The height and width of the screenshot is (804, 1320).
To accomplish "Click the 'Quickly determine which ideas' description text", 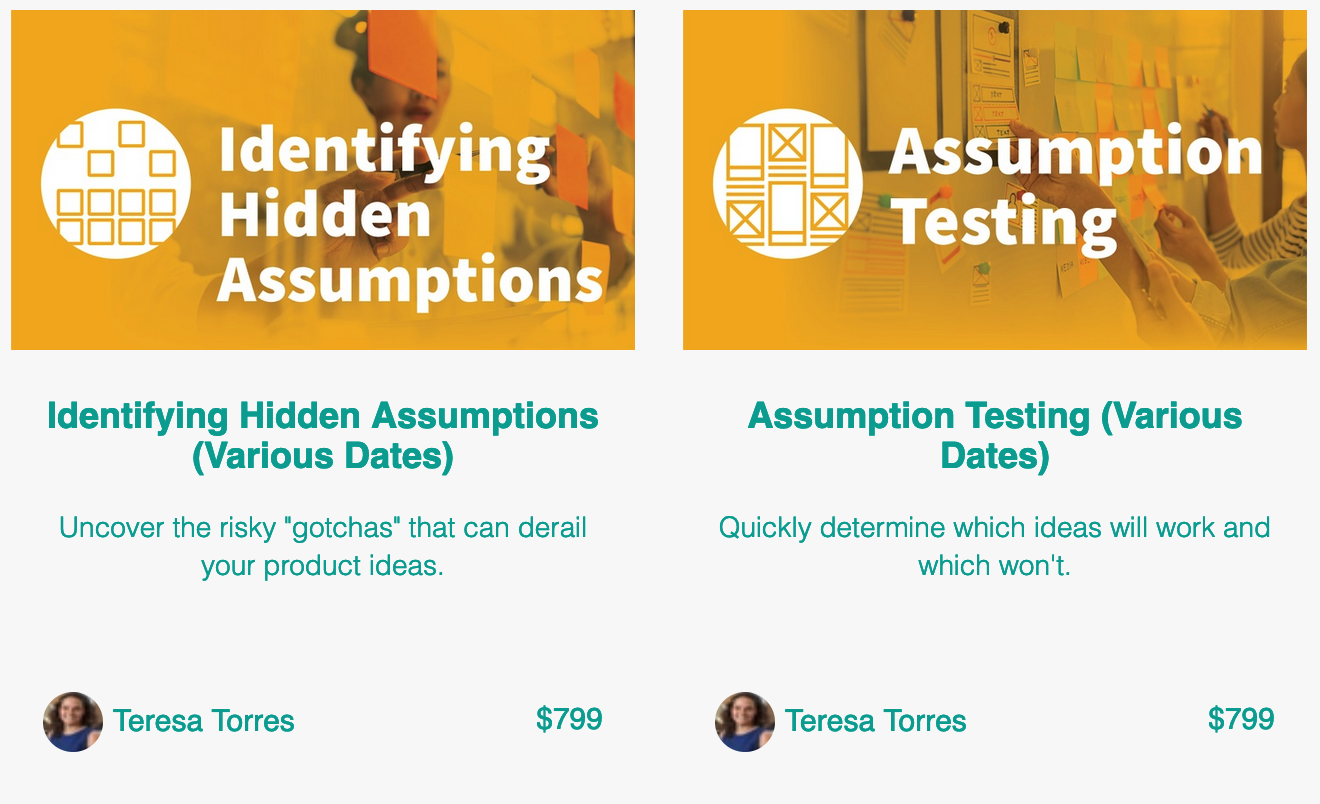I will [x=995, y=546].
